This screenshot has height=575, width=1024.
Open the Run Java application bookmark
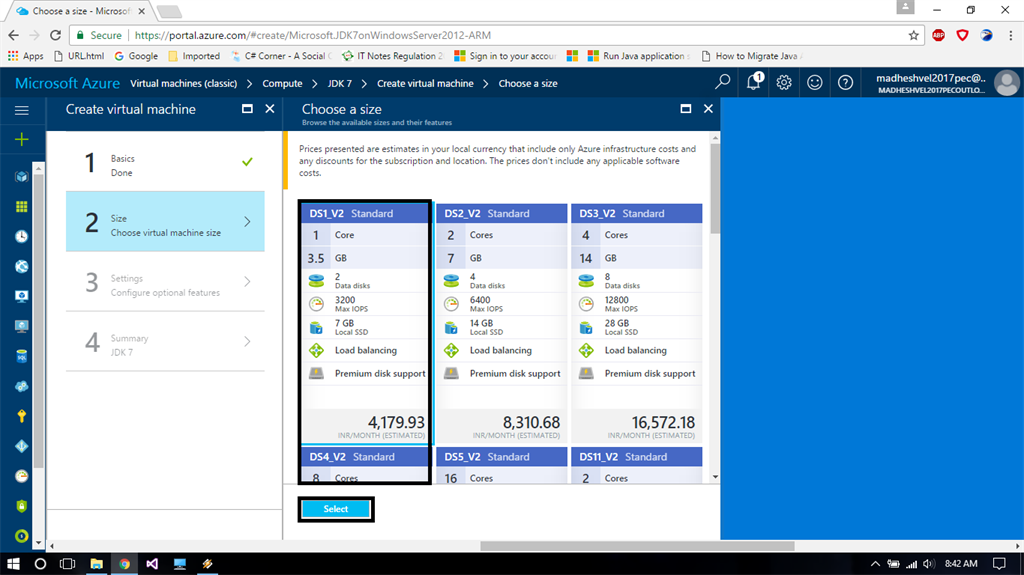pos(638,56)
